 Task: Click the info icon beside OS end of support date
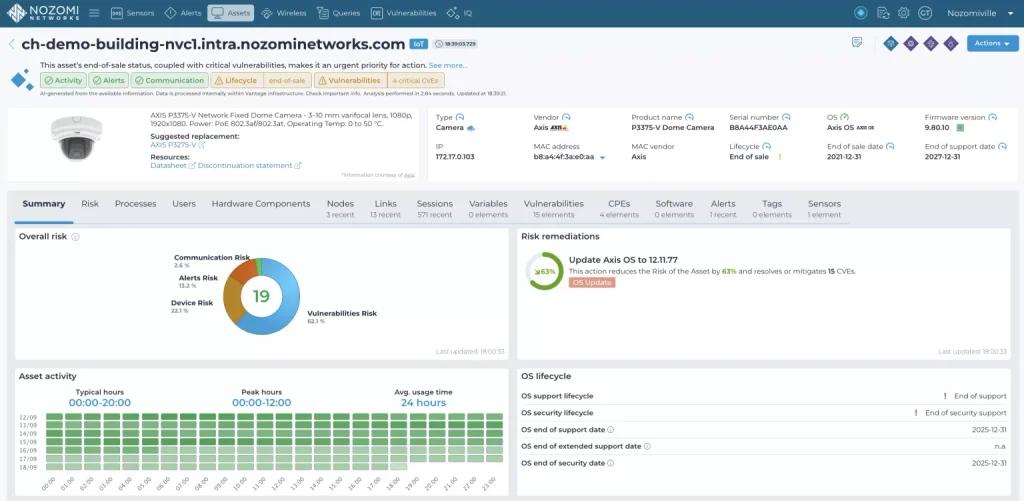coord(610,430)
